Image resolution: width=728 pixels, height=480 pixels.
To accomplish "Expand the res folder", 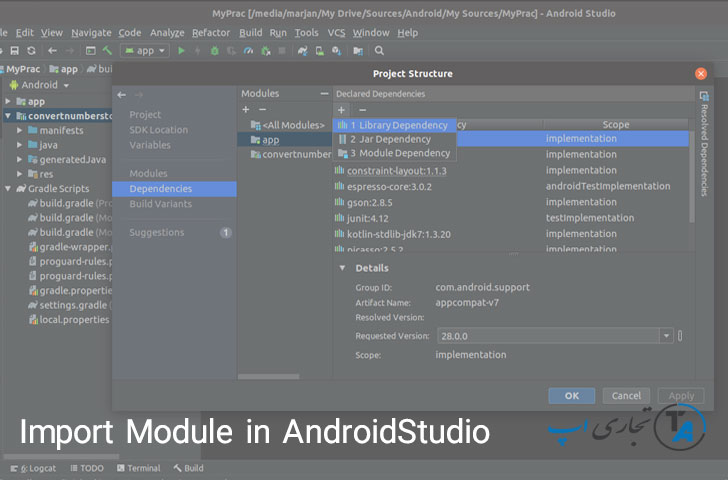I will (x=20, y=174).
